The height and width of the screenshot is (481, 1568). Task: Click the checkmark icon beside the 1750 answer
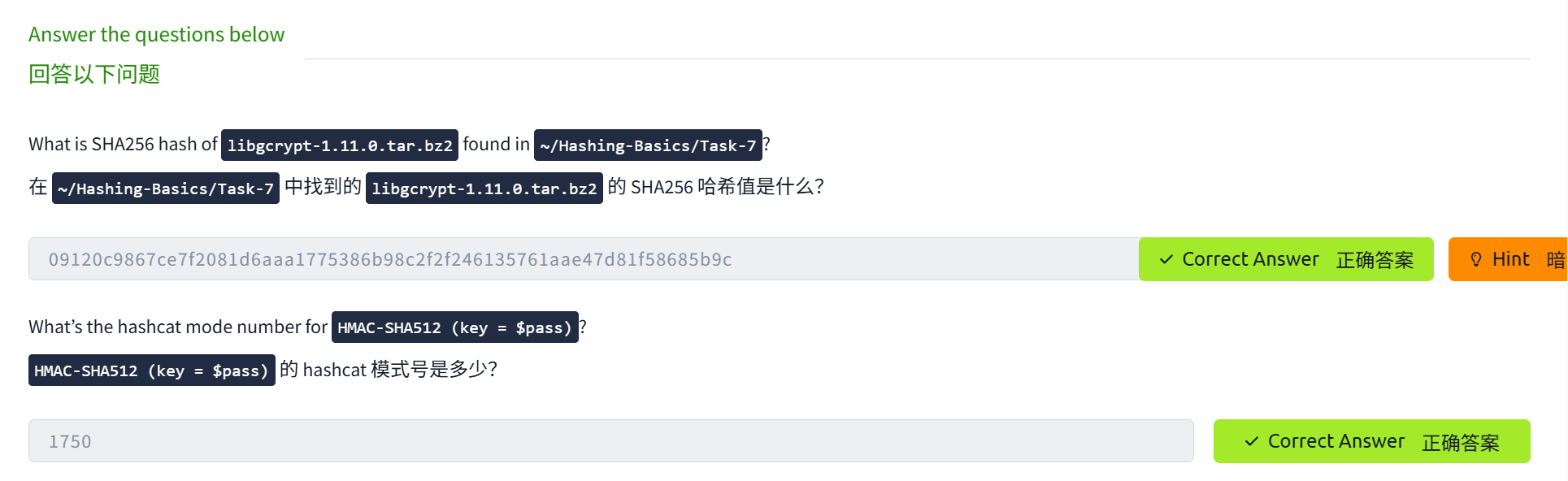pyautogui.click(x=1251, y=441)
